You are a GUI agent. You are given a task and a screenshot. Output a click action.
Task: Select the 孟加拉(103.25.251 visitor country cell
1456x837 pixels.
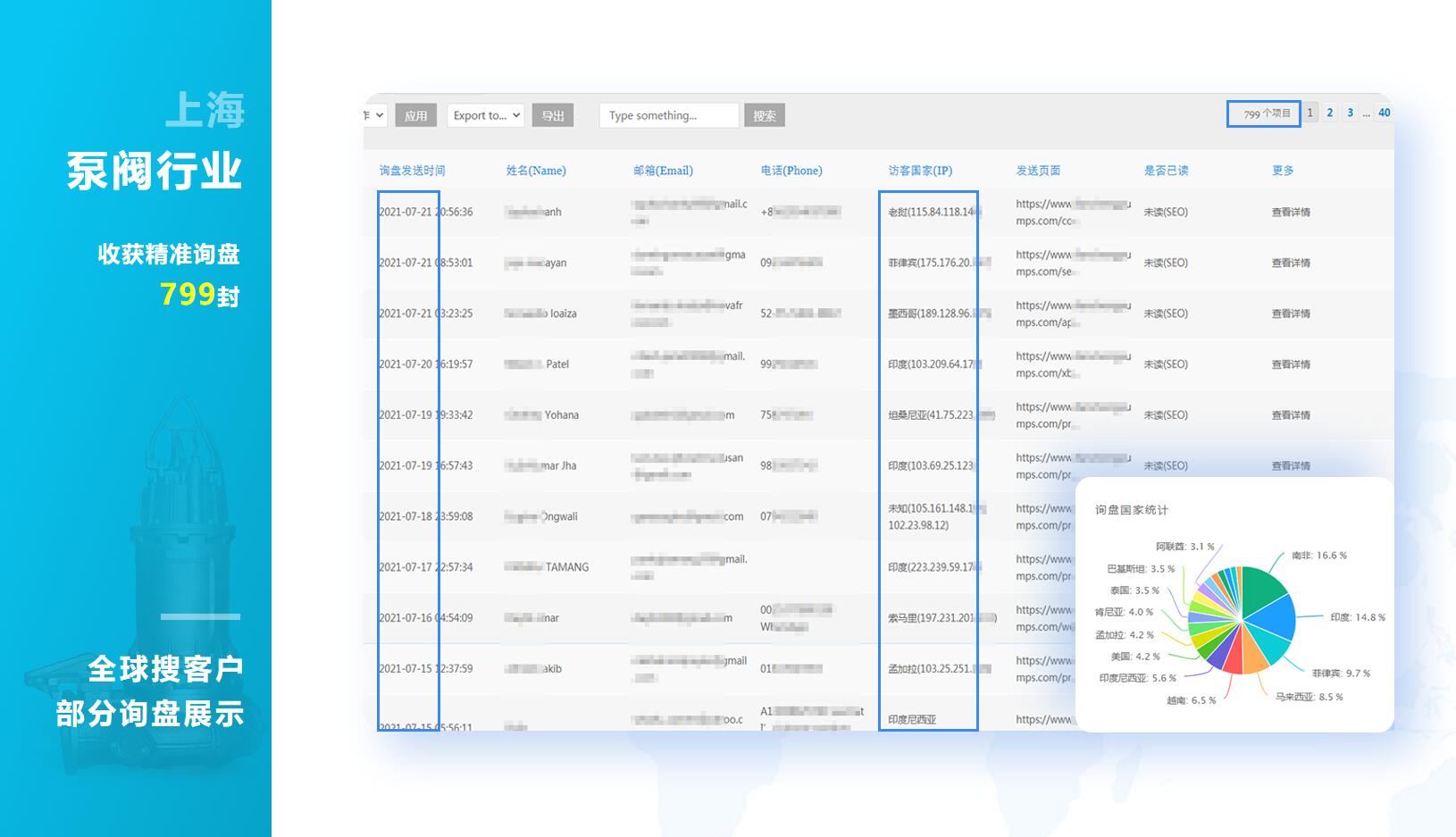[939, 669]
